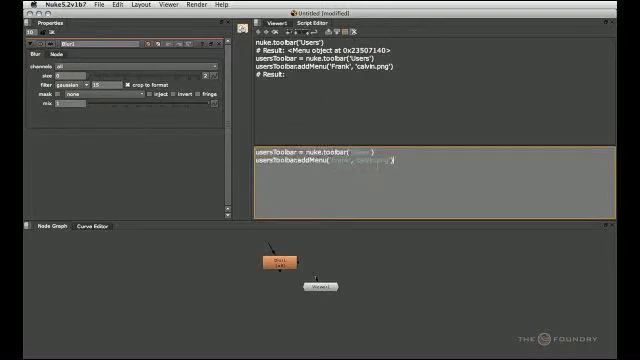Select the Blur1 node in Node Graph
This screenshot has width=640, height=360.
tap(280, 262)
